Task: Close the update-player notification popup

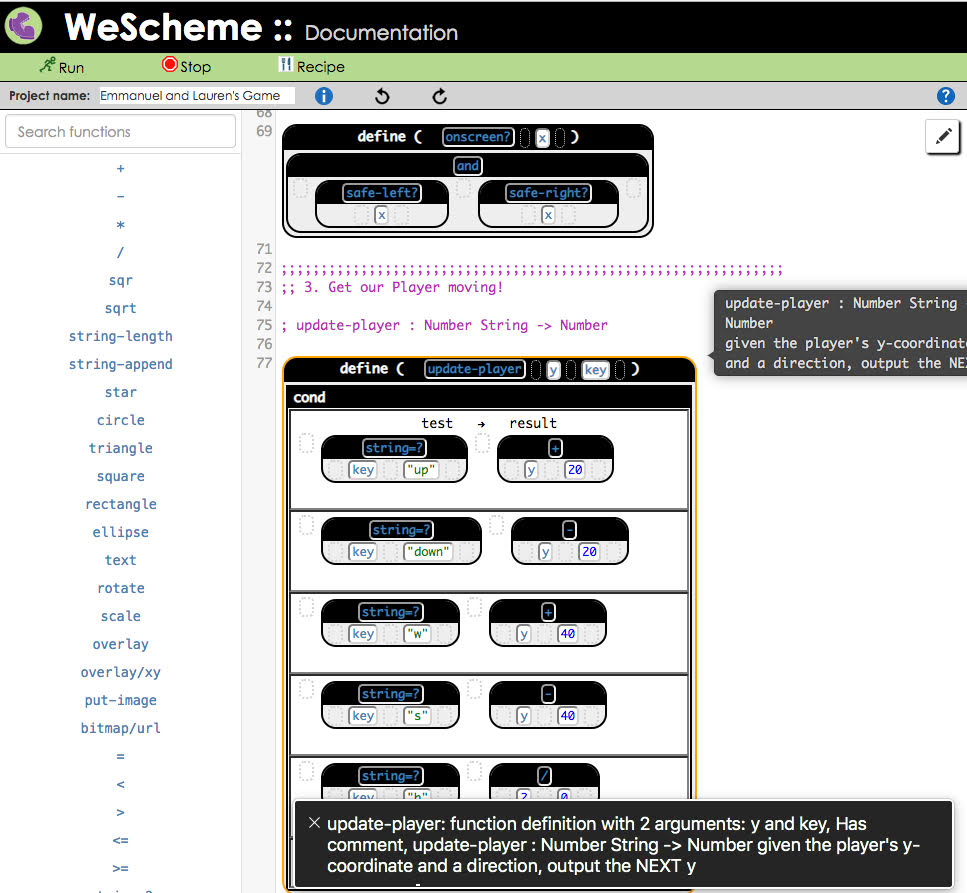Action: tap(314, 823)
